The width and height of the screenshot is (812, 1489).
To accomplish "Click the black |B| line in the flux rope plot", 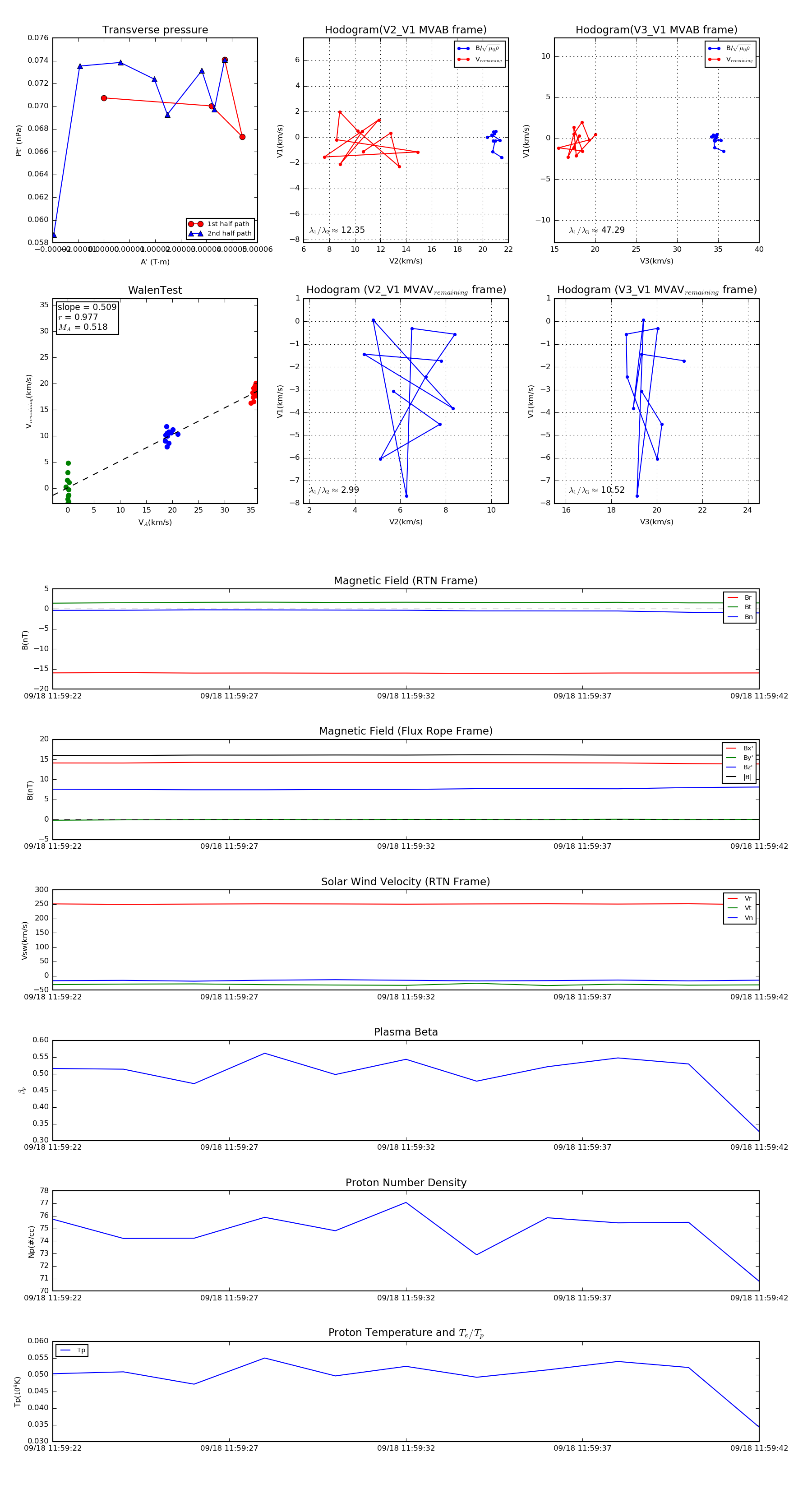I will coord(405,755).
